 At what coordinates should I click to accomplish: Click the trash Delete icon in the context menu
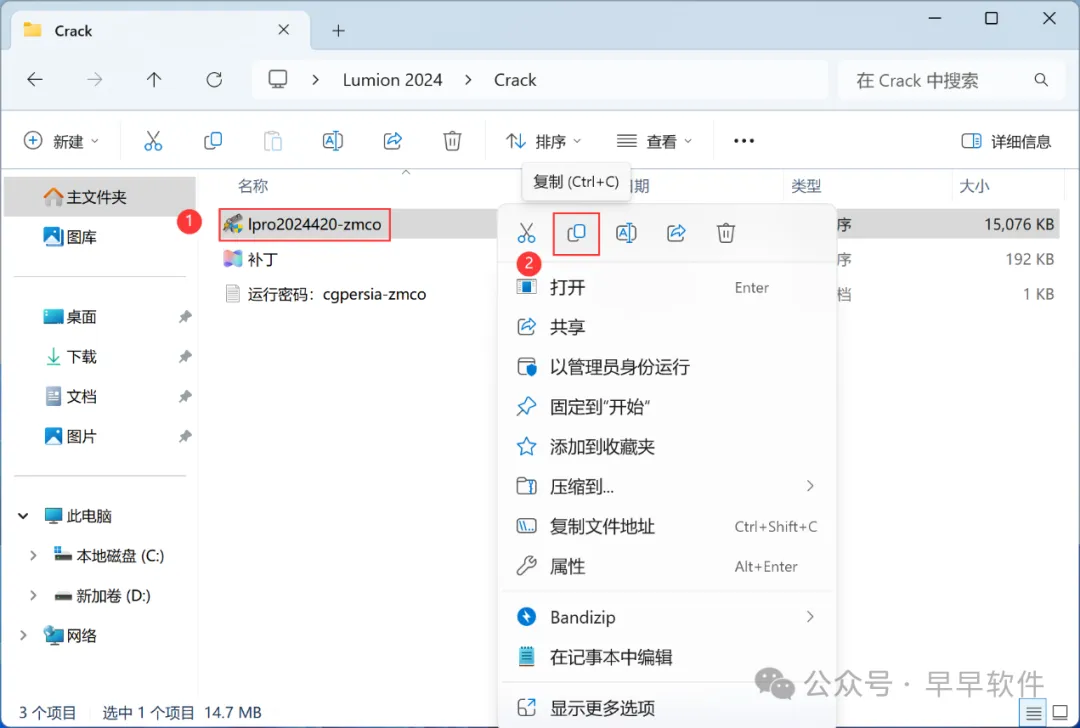tap(726, 233)
